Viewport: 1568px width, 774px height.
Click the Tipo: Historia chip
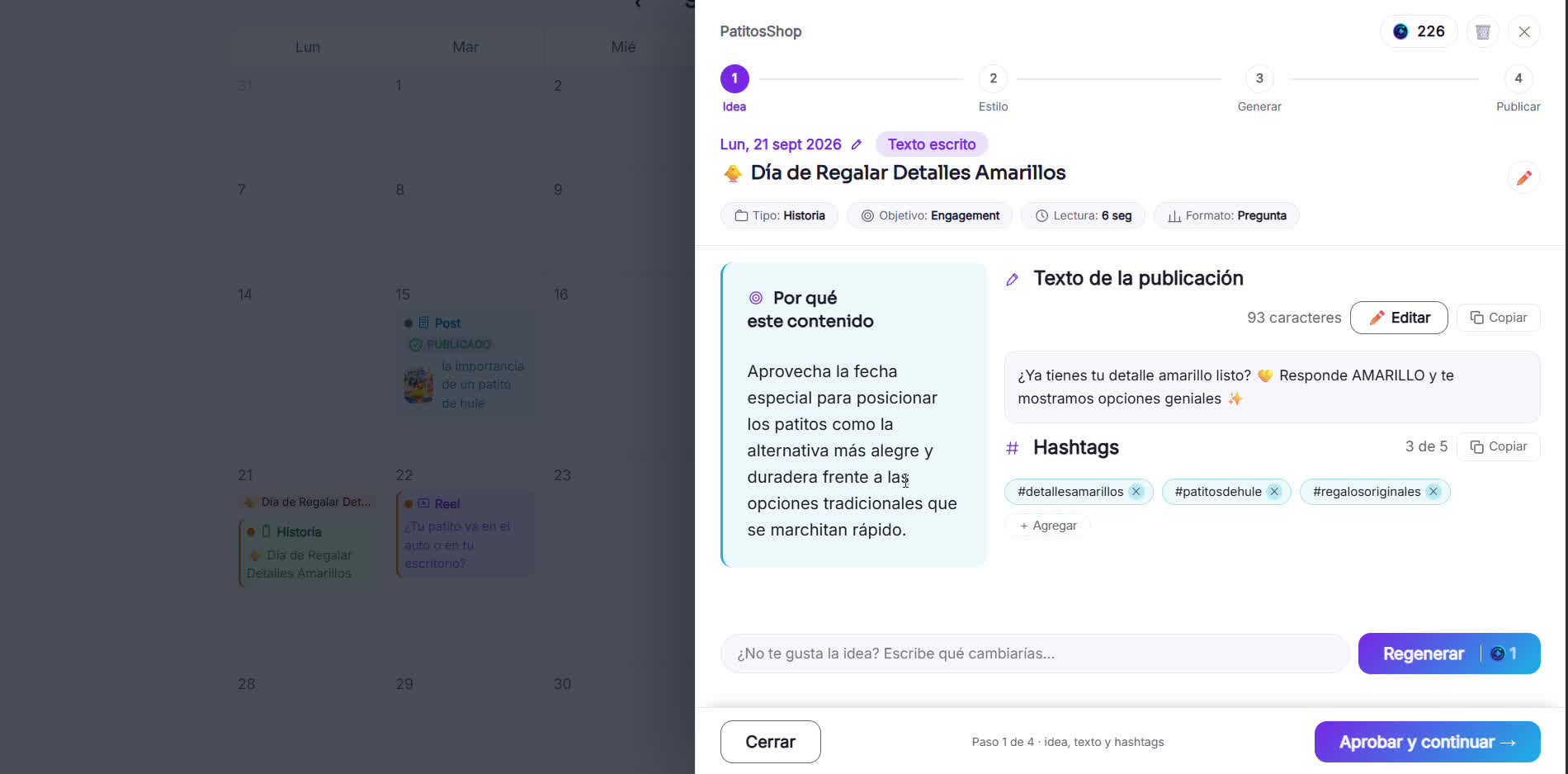tap(779, 215)
